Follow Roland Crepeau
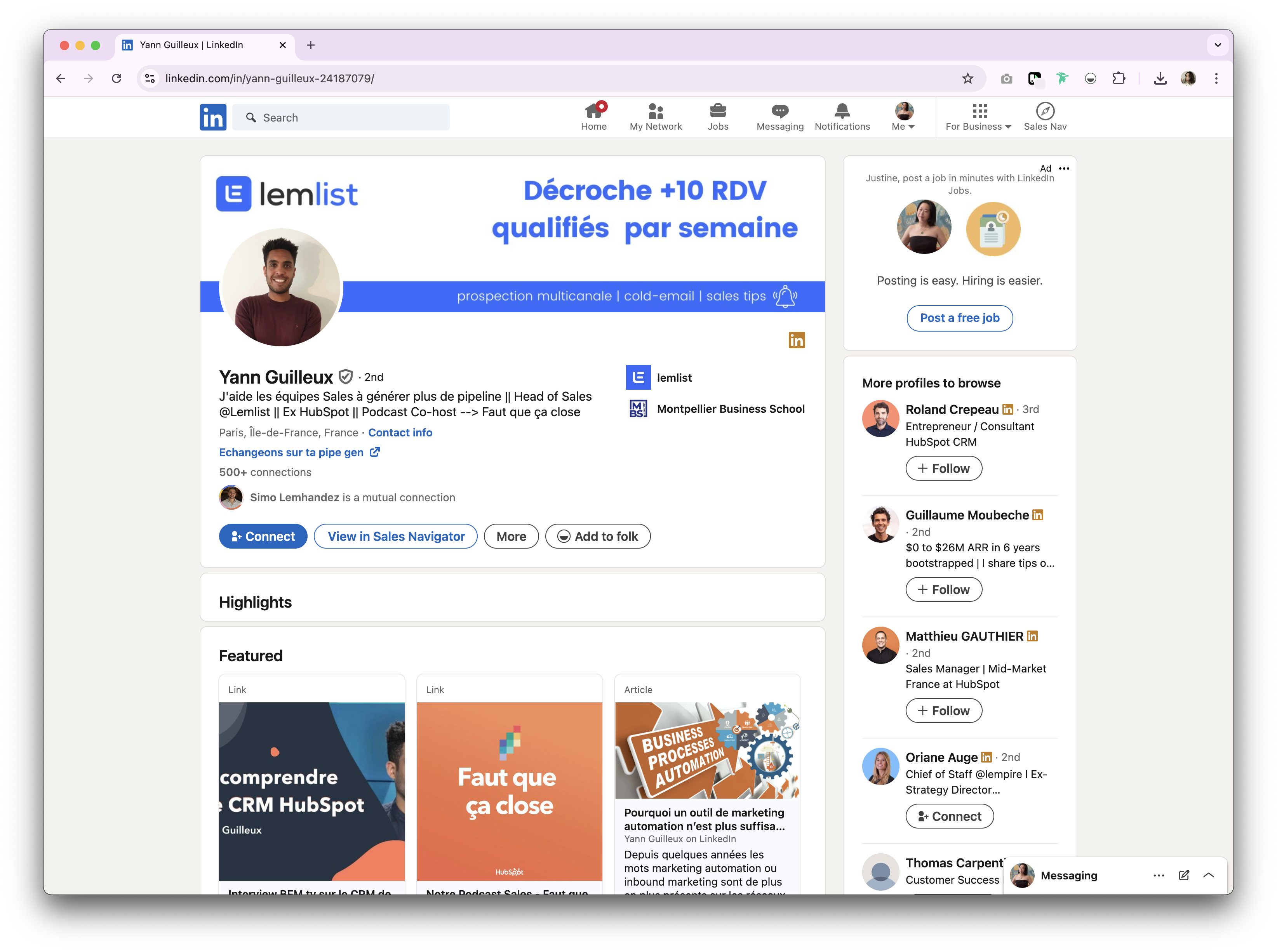Viewport: 1277px width, 952px height. coord(943,469)
